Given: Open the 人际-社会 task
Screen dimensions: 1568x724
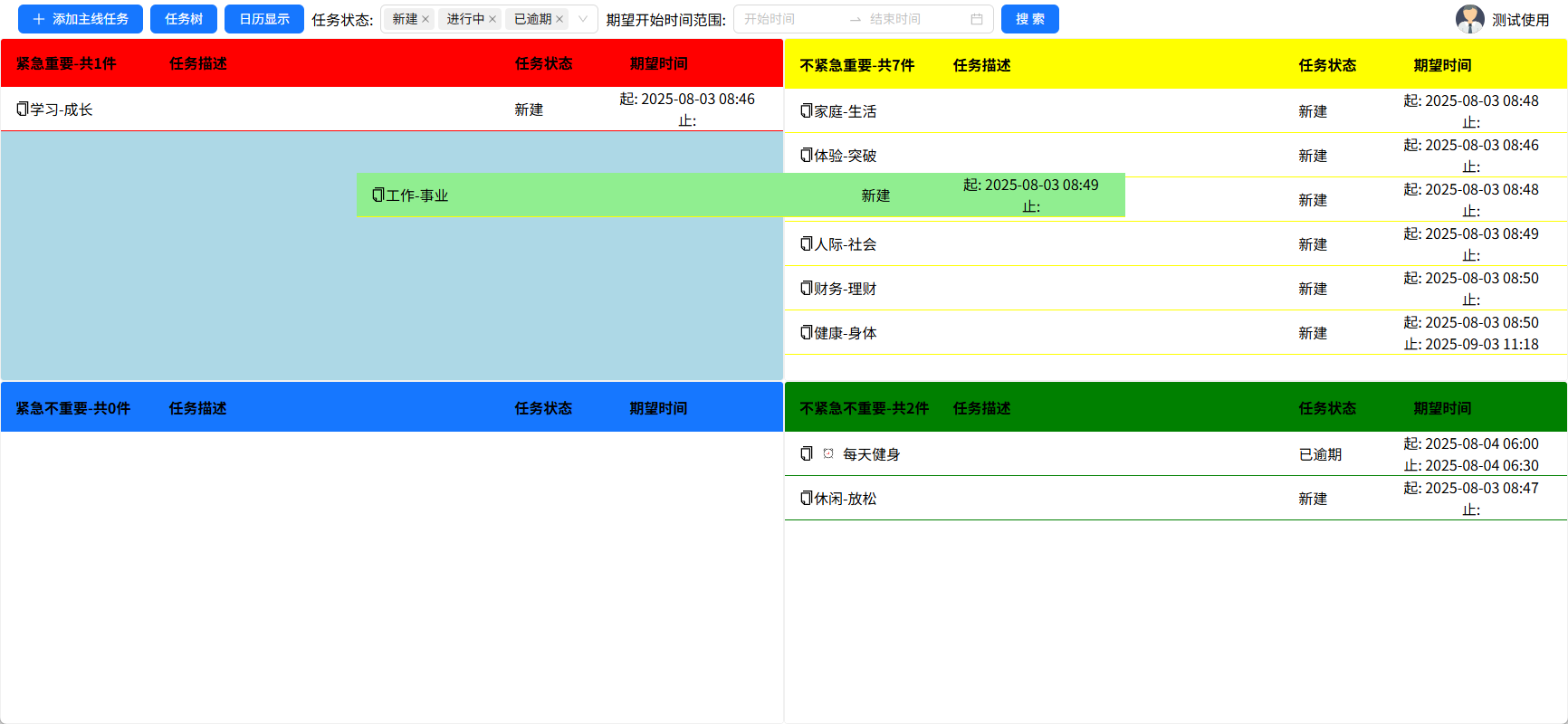Looking at the screenshot, I should (x=846, y=244).
